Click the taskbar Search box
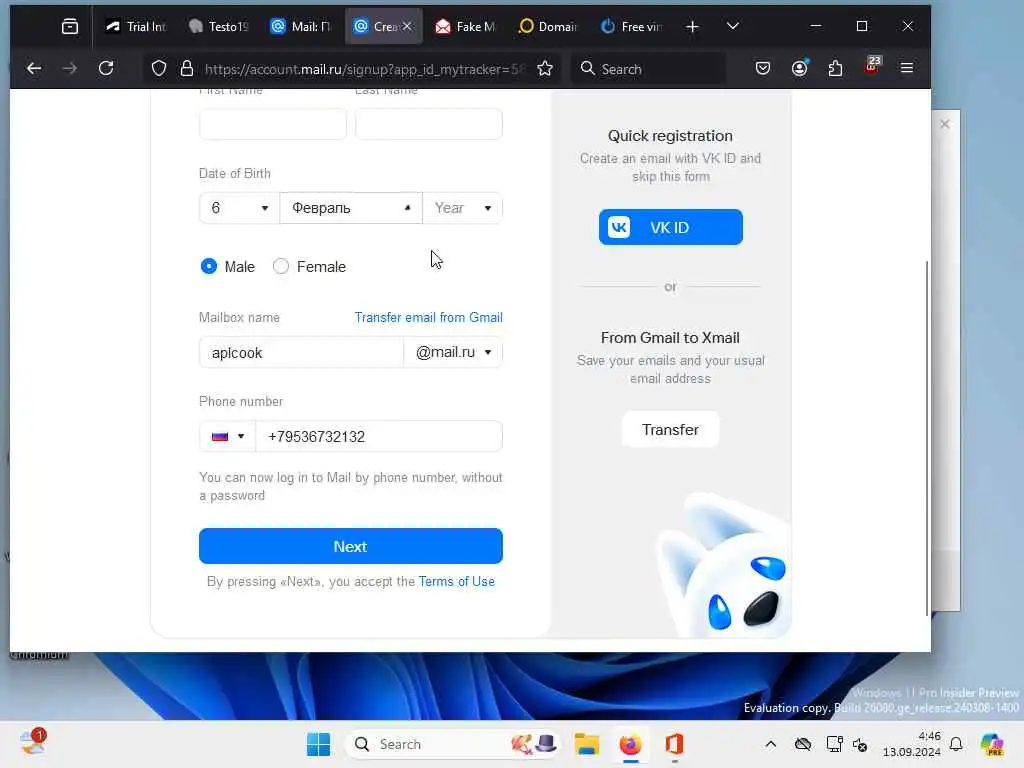Screen dimensions: 1024x768 pos(452,744)
